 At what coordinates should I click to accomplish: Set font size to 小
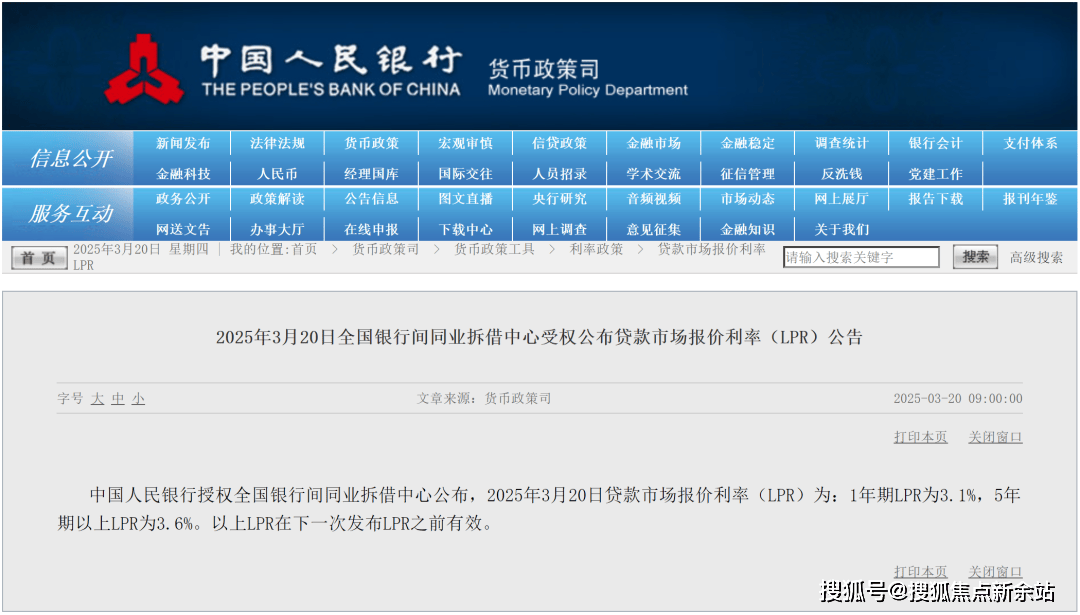[138, 399]
